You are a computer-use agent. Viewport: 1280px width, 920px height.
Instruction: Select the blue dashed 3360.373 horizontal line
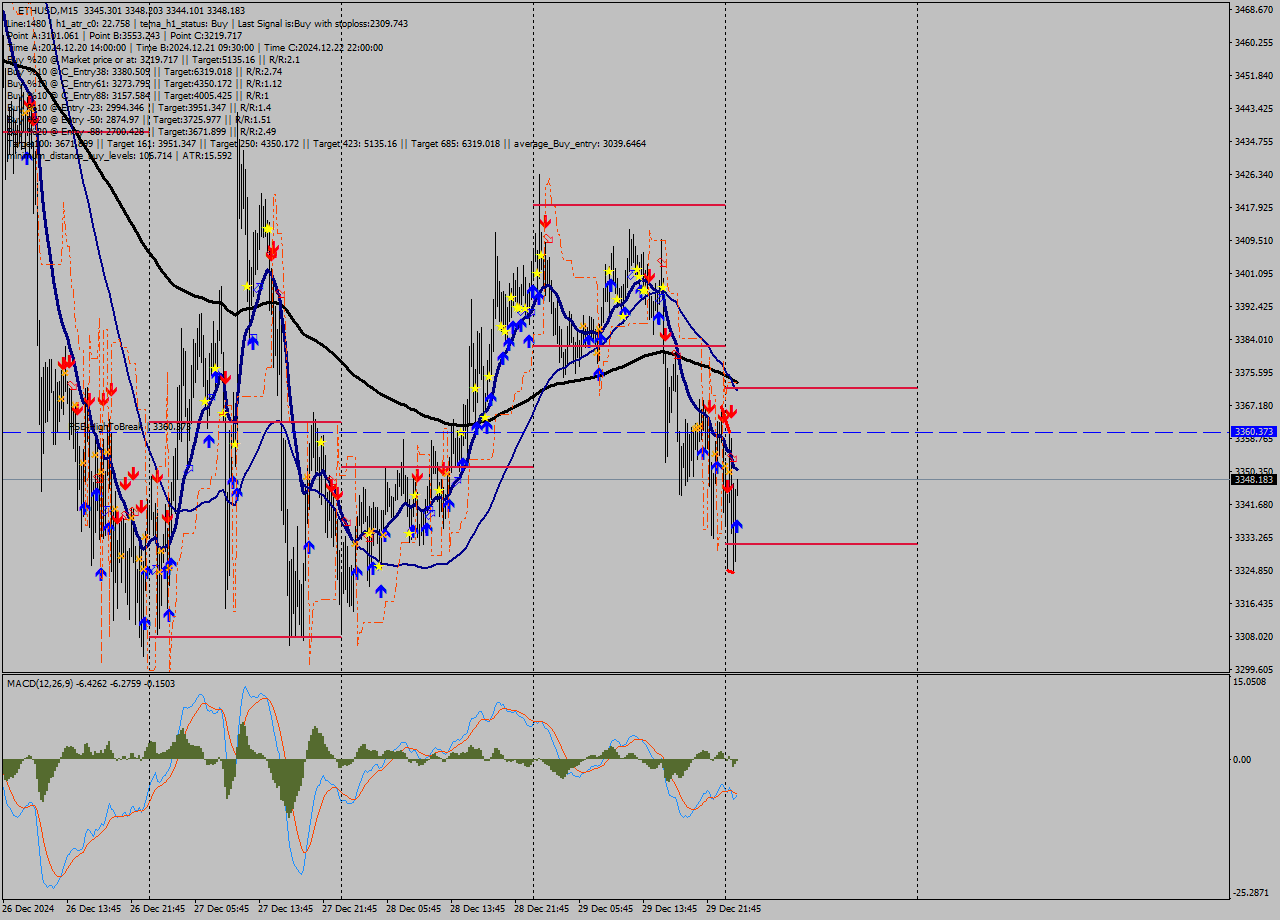point(615,432)
